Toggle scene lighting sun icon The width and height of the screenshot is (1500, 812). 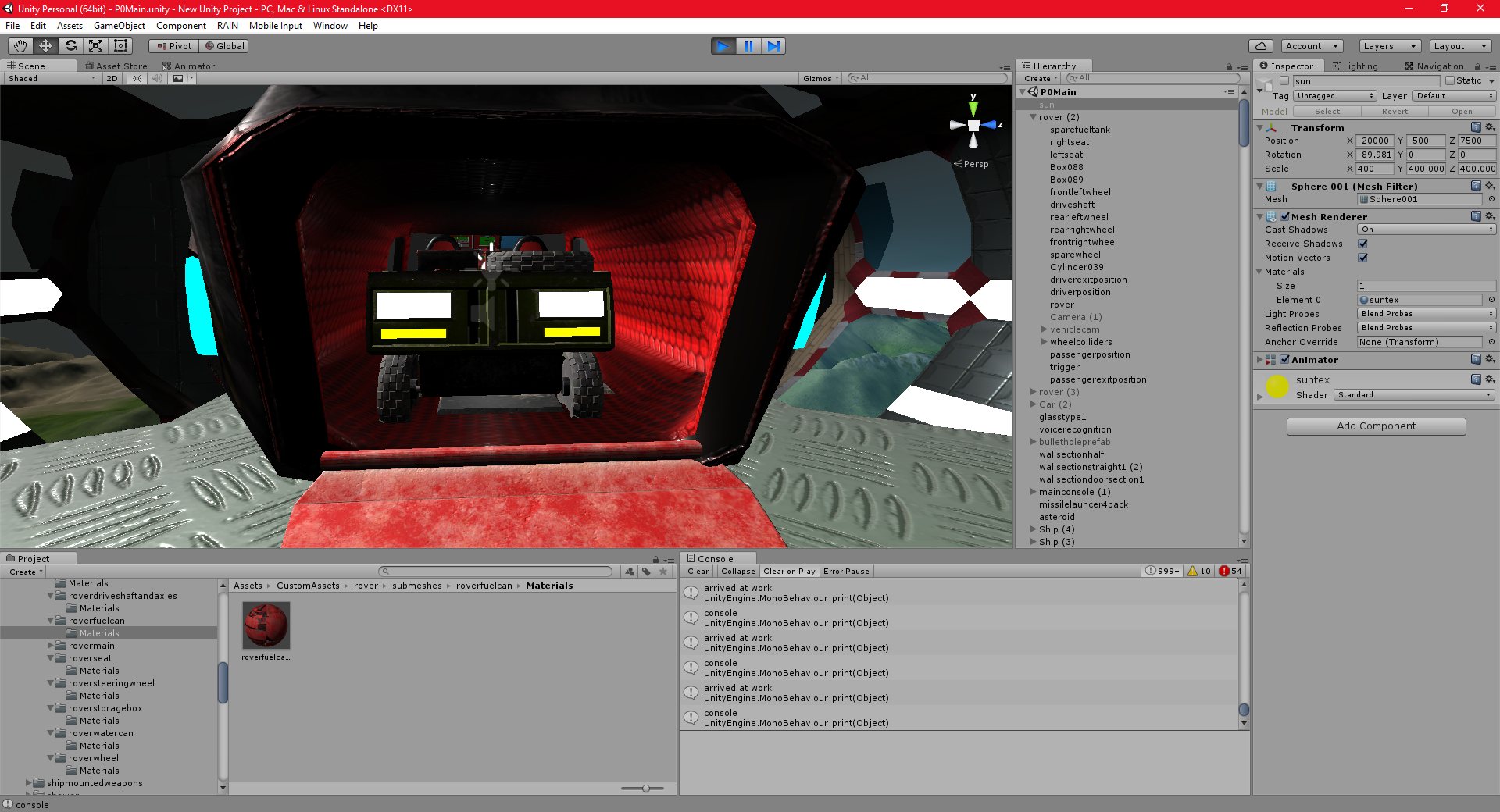[x=137, y=78]
